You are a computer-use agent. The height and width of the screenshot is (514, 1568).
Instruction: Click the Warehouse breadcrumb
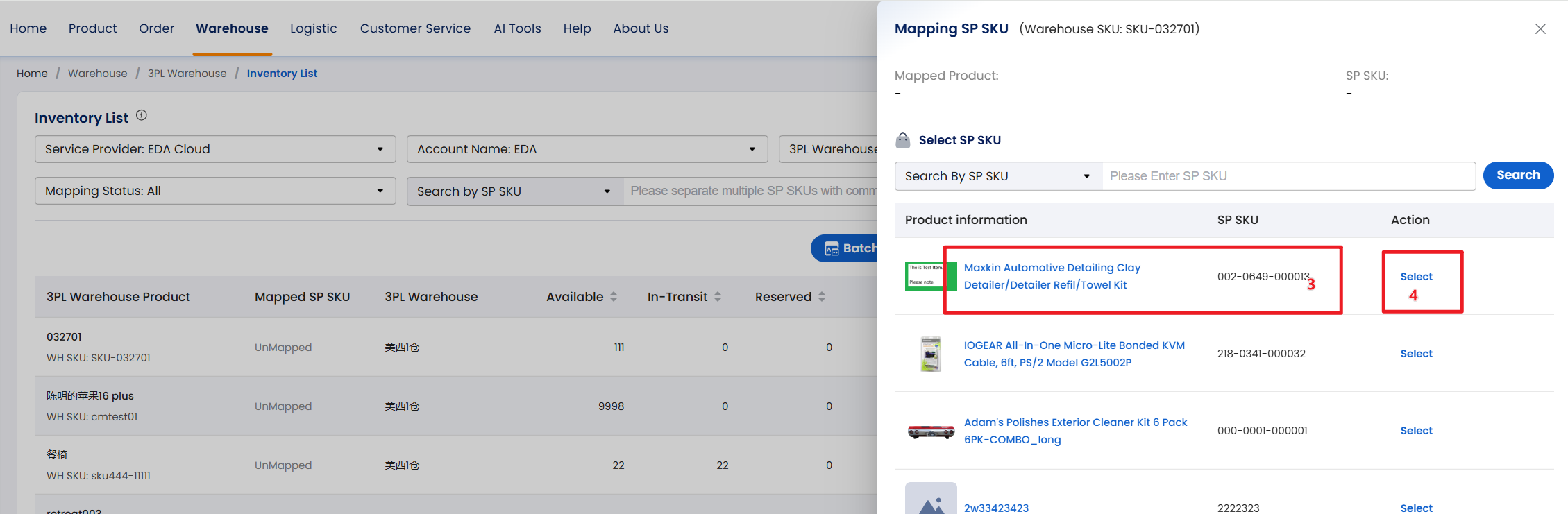[97, 74]
